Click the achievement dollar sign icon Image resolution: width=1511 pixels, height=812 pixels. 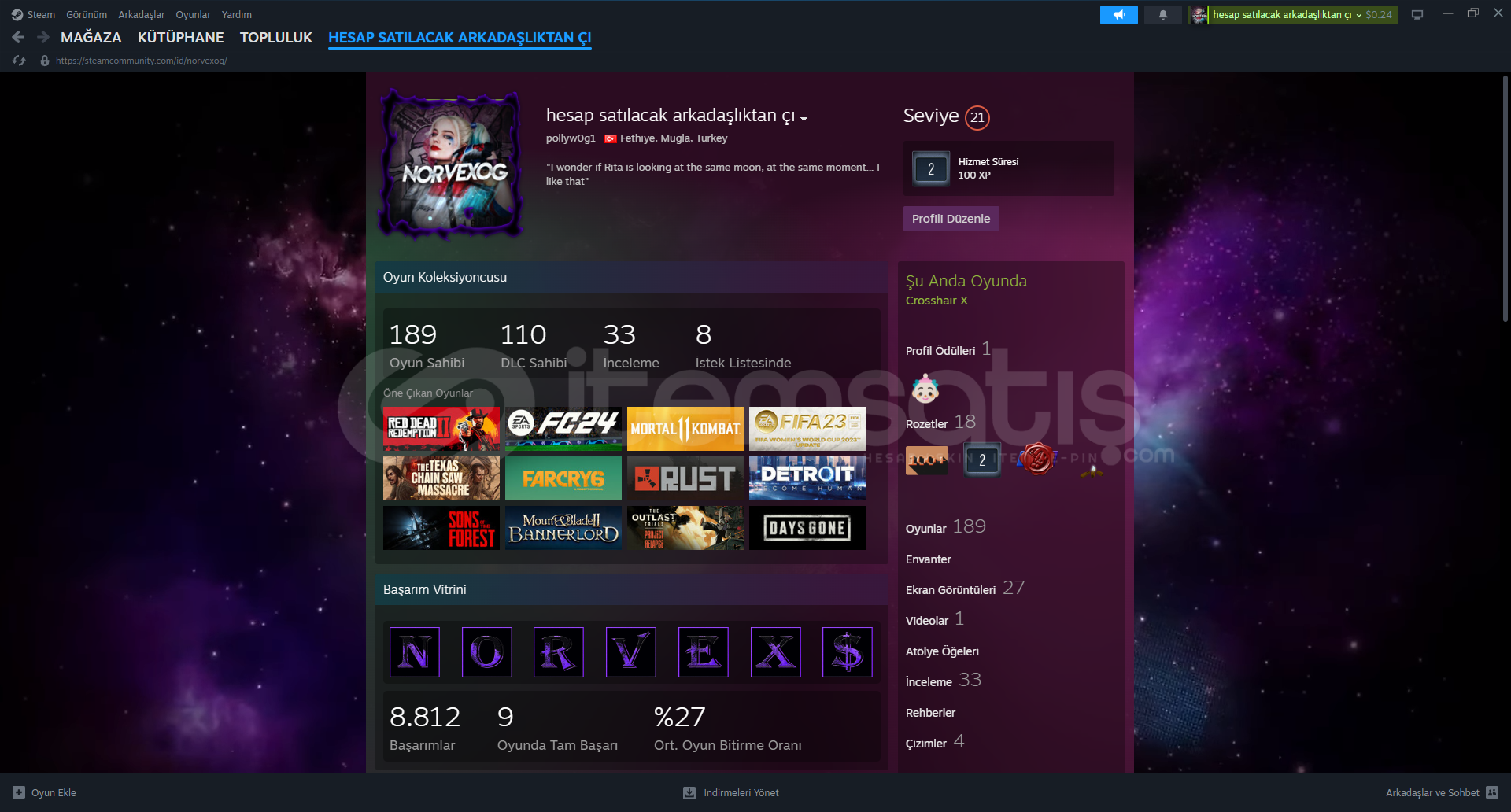(x=848, y=652)
